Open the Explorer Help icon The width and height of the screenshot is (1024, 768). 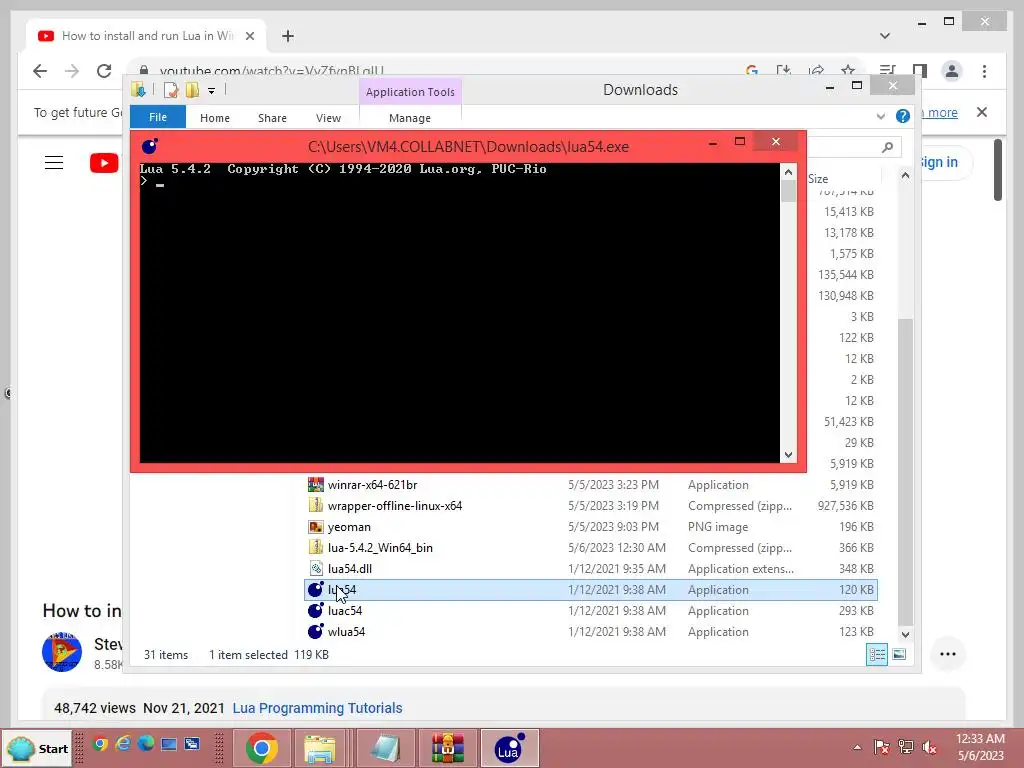point(903,116)
